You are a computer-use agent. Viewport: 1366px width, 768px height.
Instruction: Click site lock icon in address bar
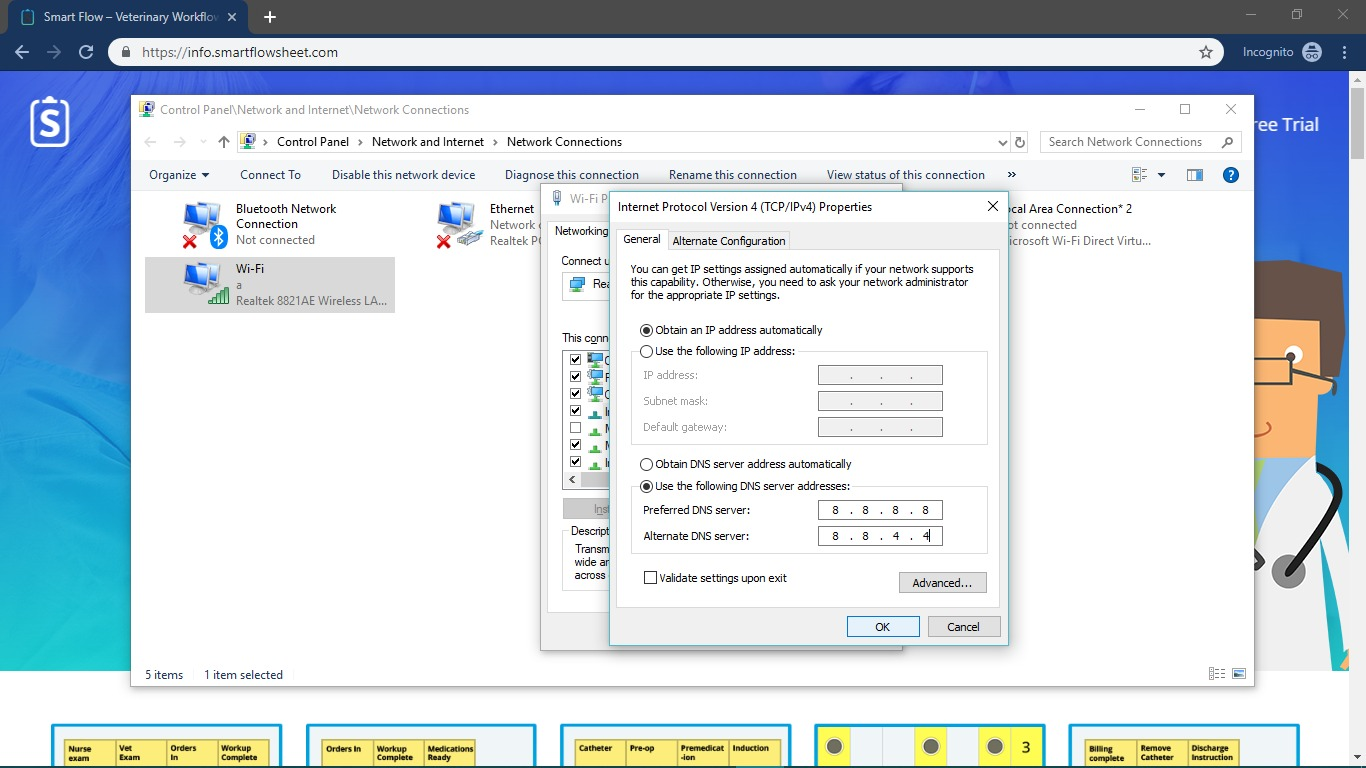126,52
